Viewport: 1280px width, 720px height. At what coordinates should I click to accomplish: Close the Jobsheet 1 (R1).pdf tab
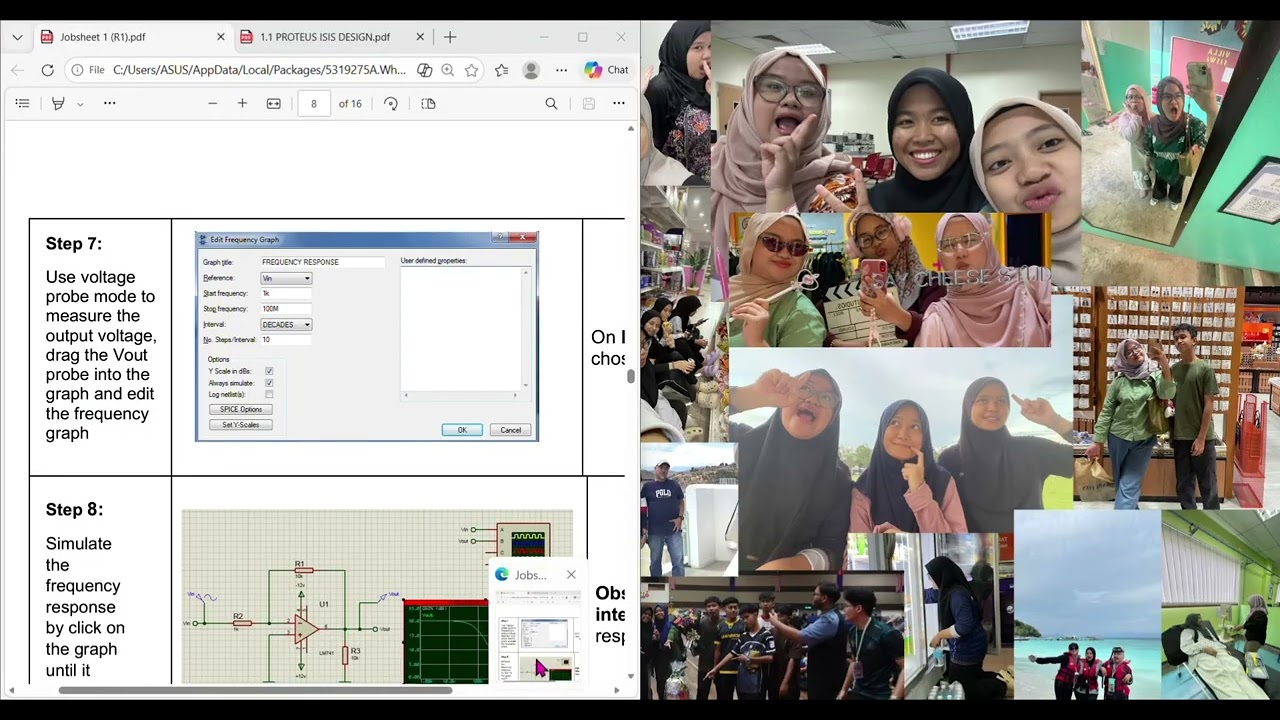220,37
